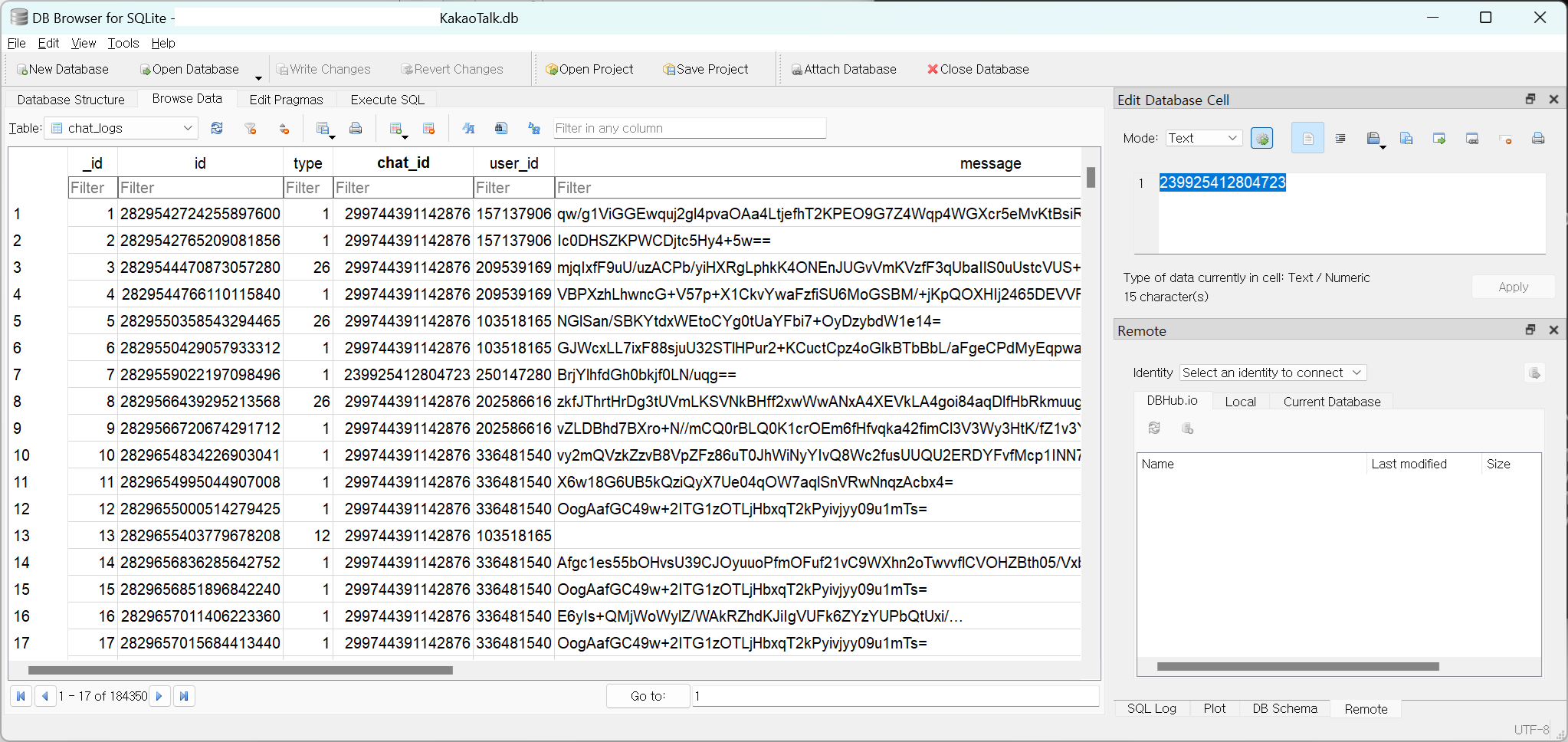Switch to Execute SQL tab
The height and width of the screenshot is (742, 1568).
pos(387,100)
